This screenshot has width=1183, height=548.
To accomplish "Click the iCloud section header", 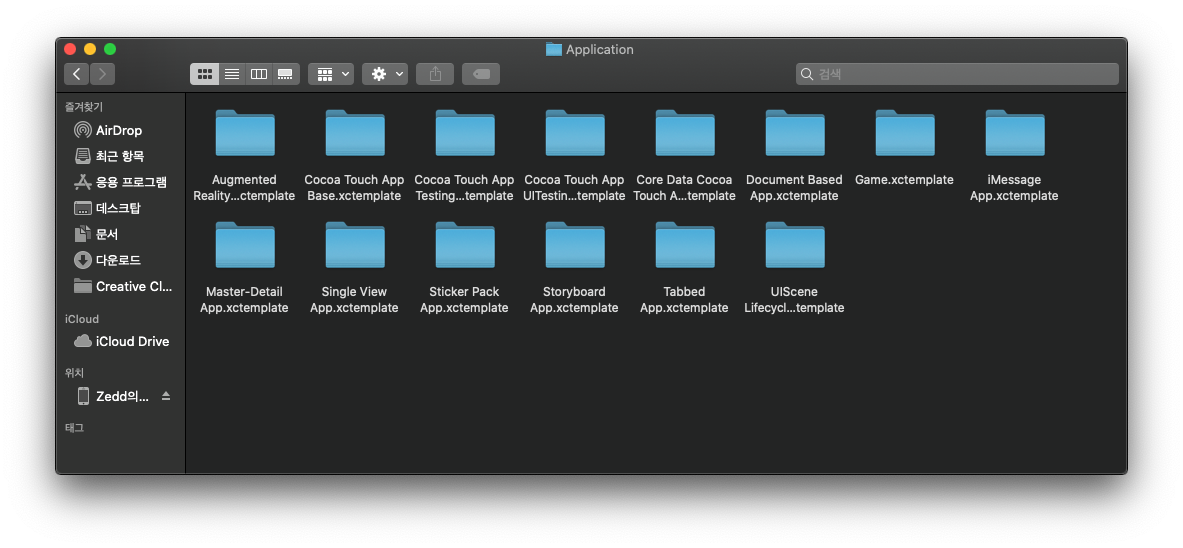I will coord(81,319).
